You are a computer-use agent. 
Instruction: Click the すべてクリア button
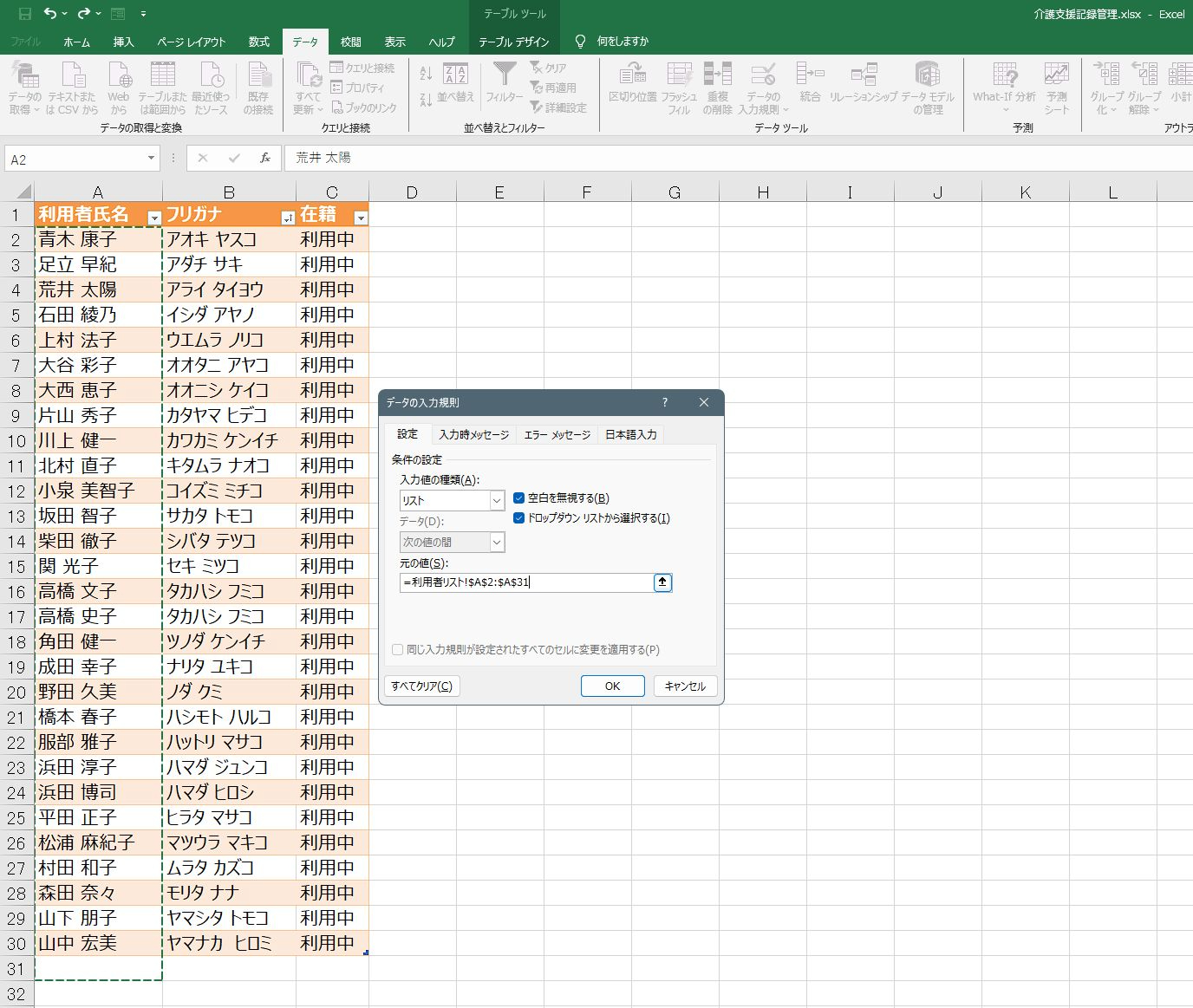pos(421,686)
